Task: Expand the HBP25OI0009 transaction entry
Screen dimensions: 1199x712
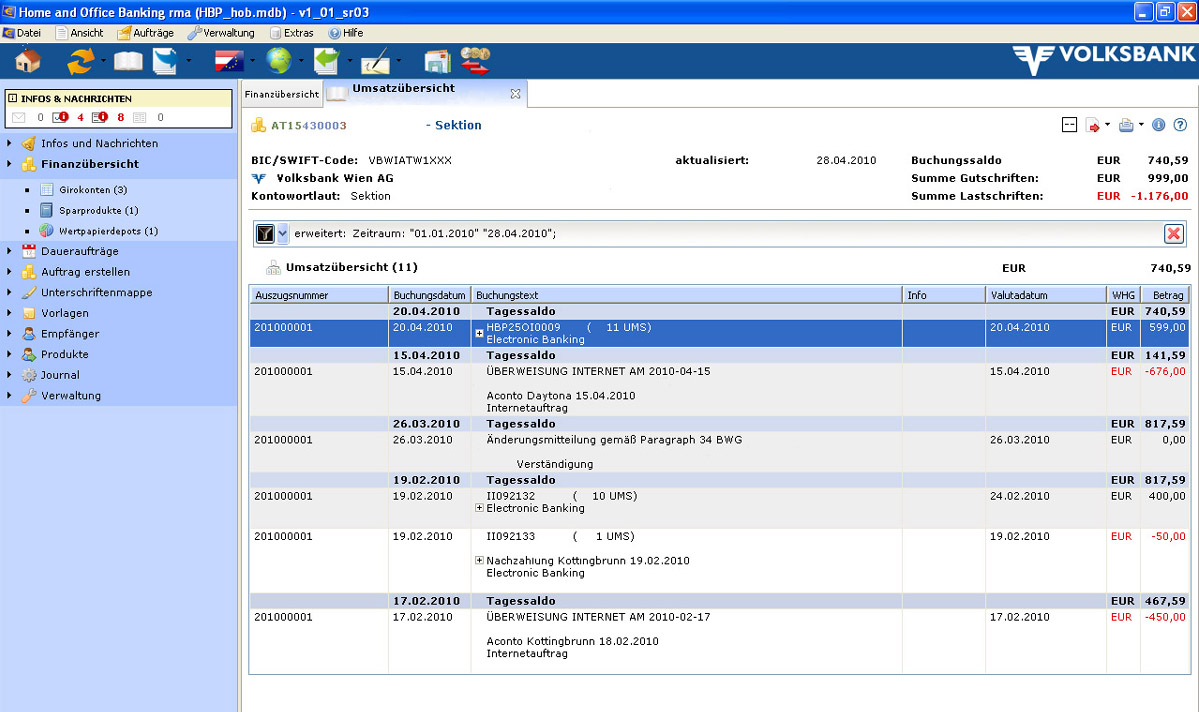Action: pyautogui.click(x=480, y=333)
